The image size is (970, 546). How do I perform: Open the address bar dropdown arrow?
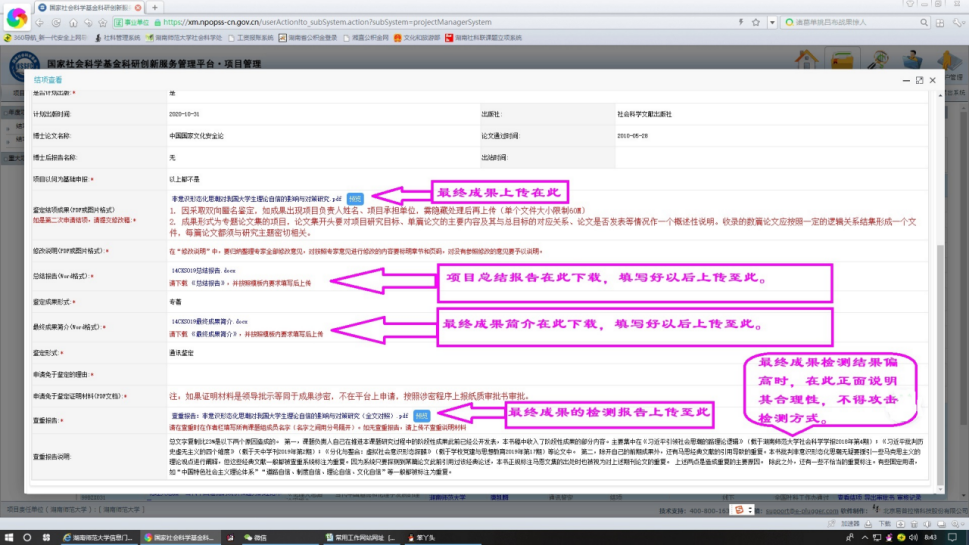(772, 22)
